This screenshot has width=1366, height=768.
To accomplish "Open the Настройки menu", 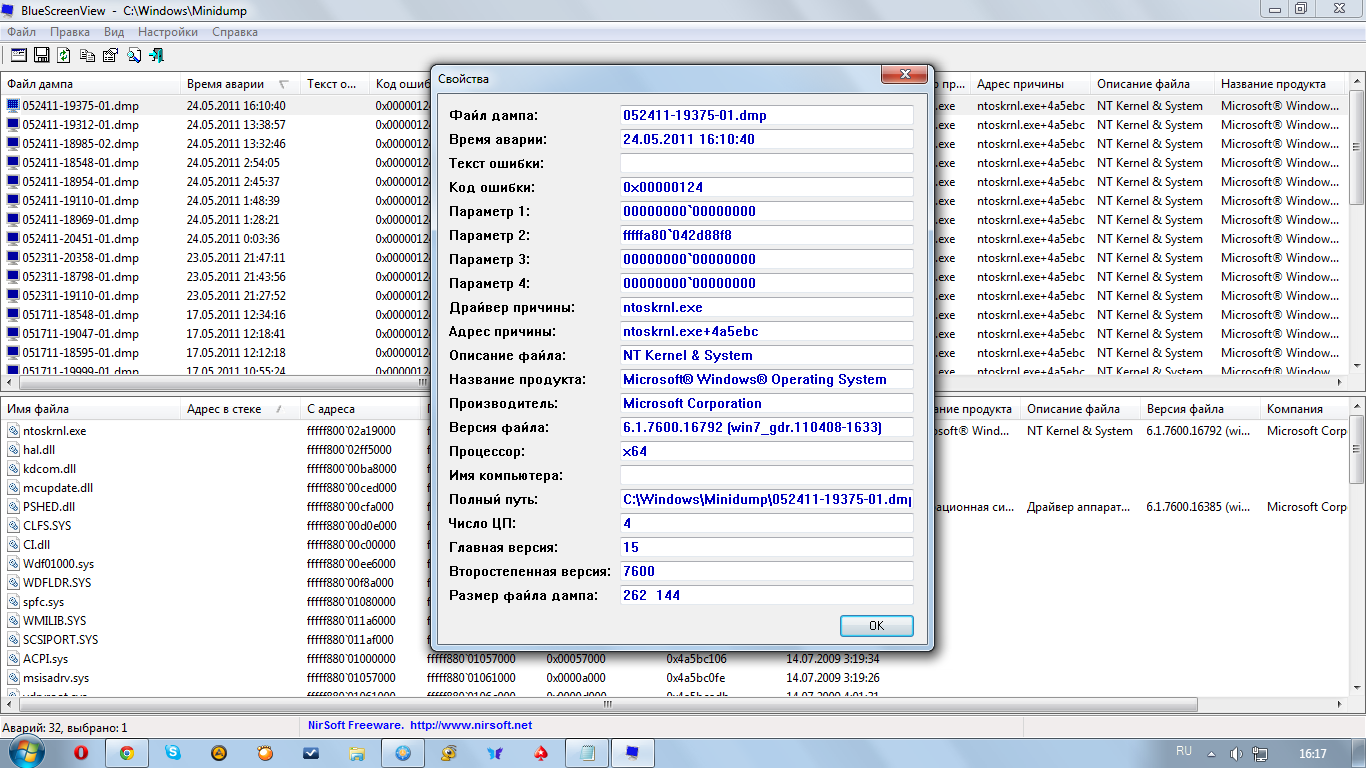I will pos(167,32).
